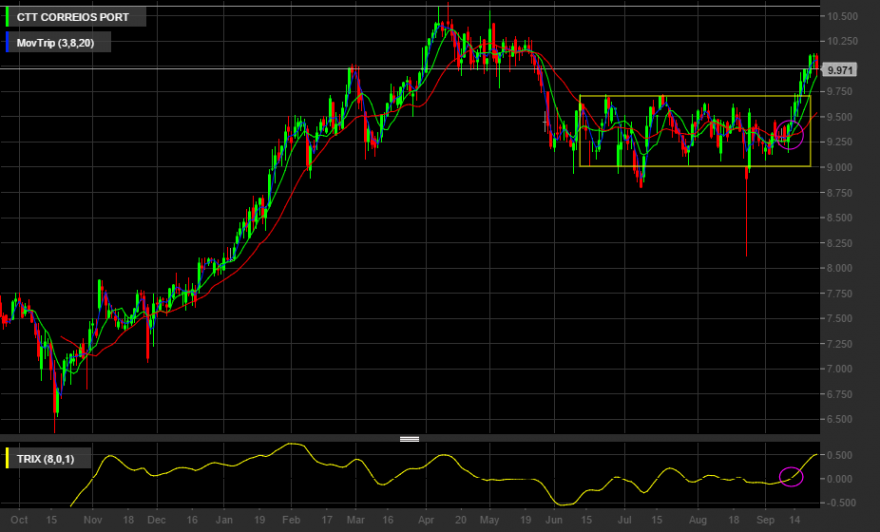Click the Apr label on the time axis

(x=426, y=520)
